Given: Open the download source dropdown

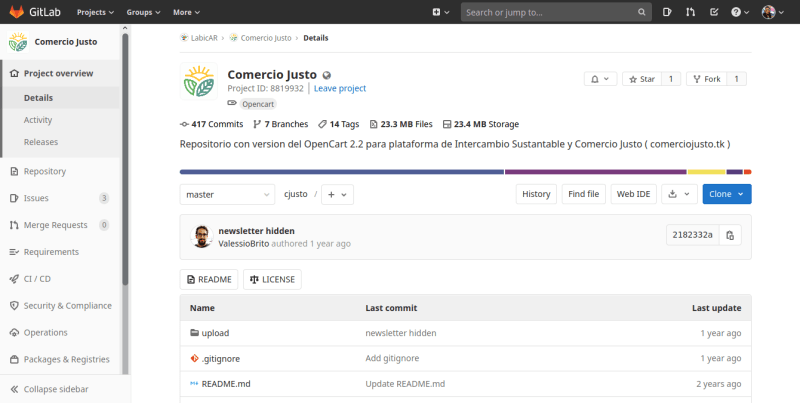Looking at the screenshot, I should pyautogui.click(x=680, y=194).
